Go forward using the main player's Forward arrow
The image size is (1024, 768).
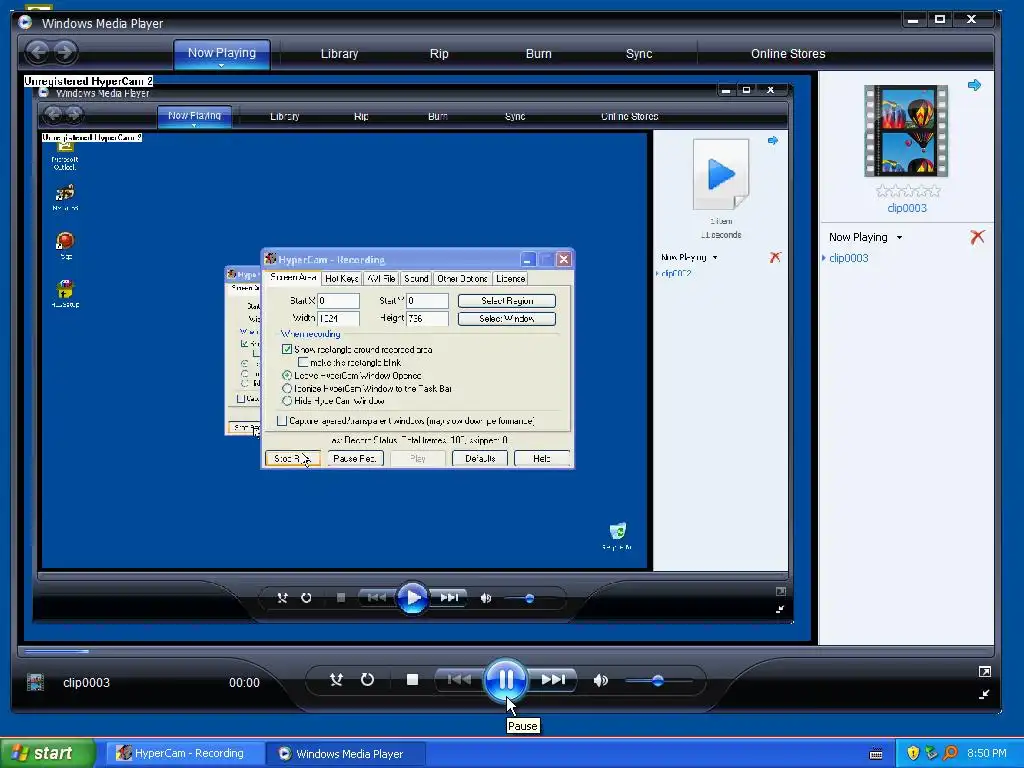(x=65, y=52)
